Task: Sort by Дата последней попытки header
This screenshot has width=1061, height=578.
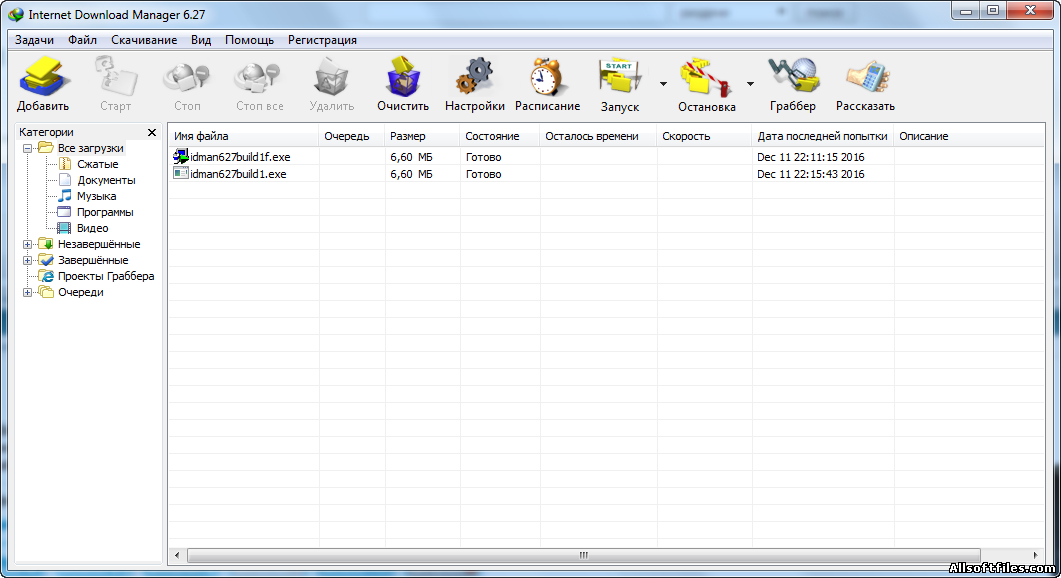Action: coord(823,136)
